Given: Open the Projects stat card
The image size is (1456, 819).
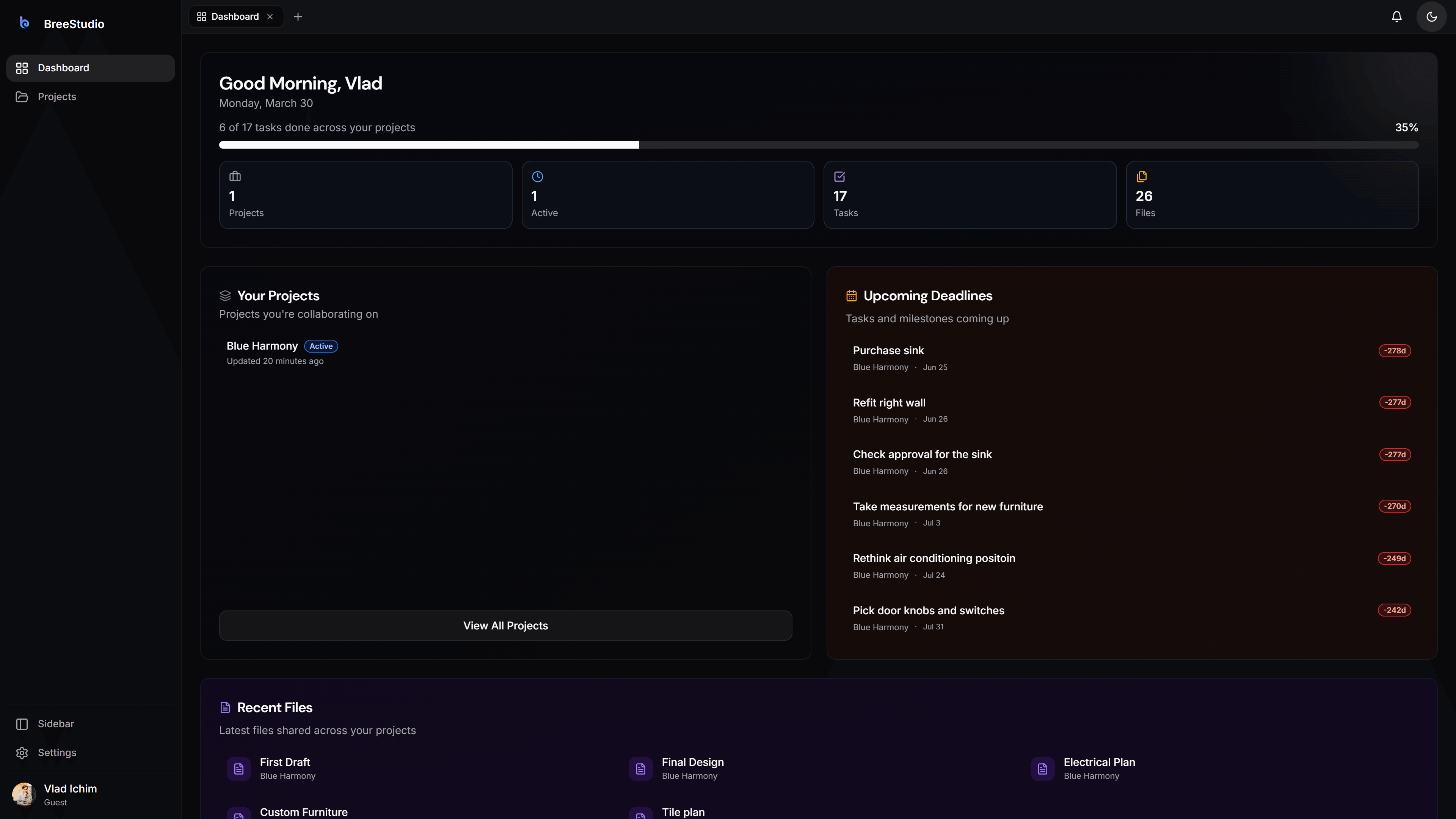Looking at the screenshot, I should pos(366,195).
